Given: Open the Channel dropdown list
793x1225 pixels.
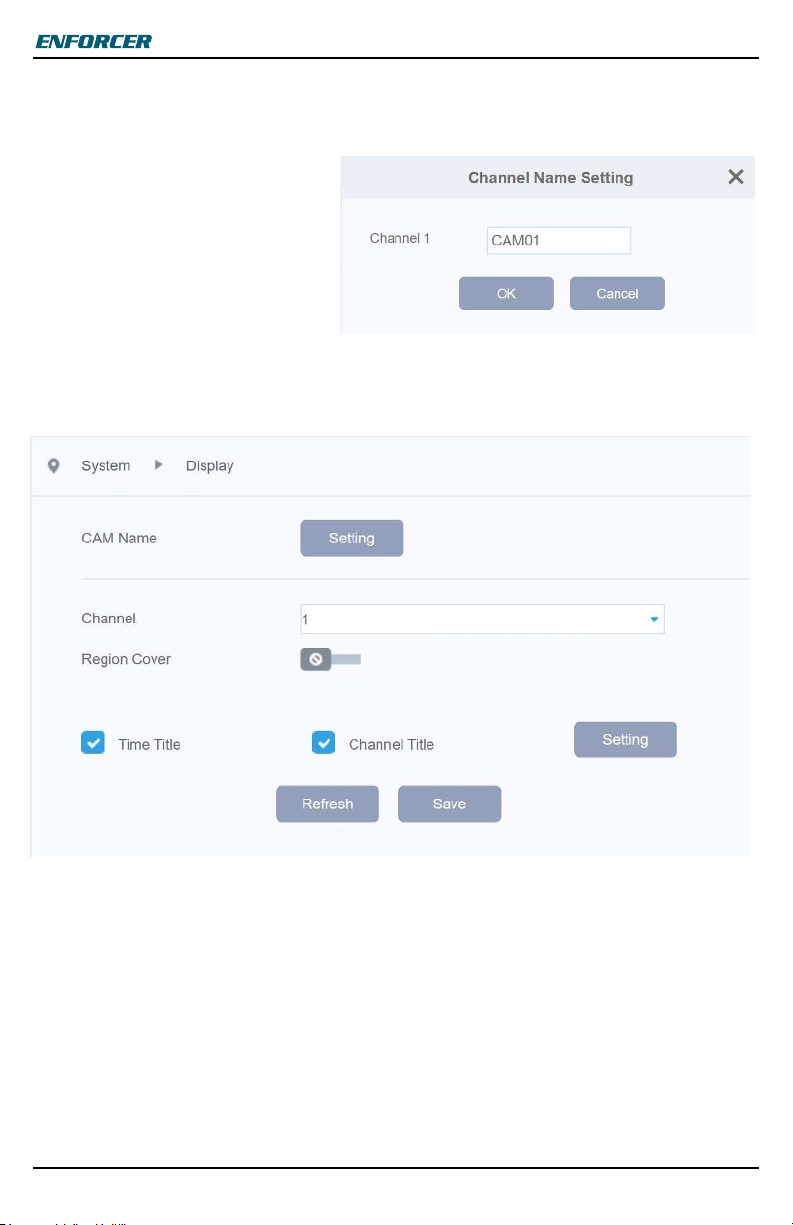Looking at the screenshot, I should 482,619.
